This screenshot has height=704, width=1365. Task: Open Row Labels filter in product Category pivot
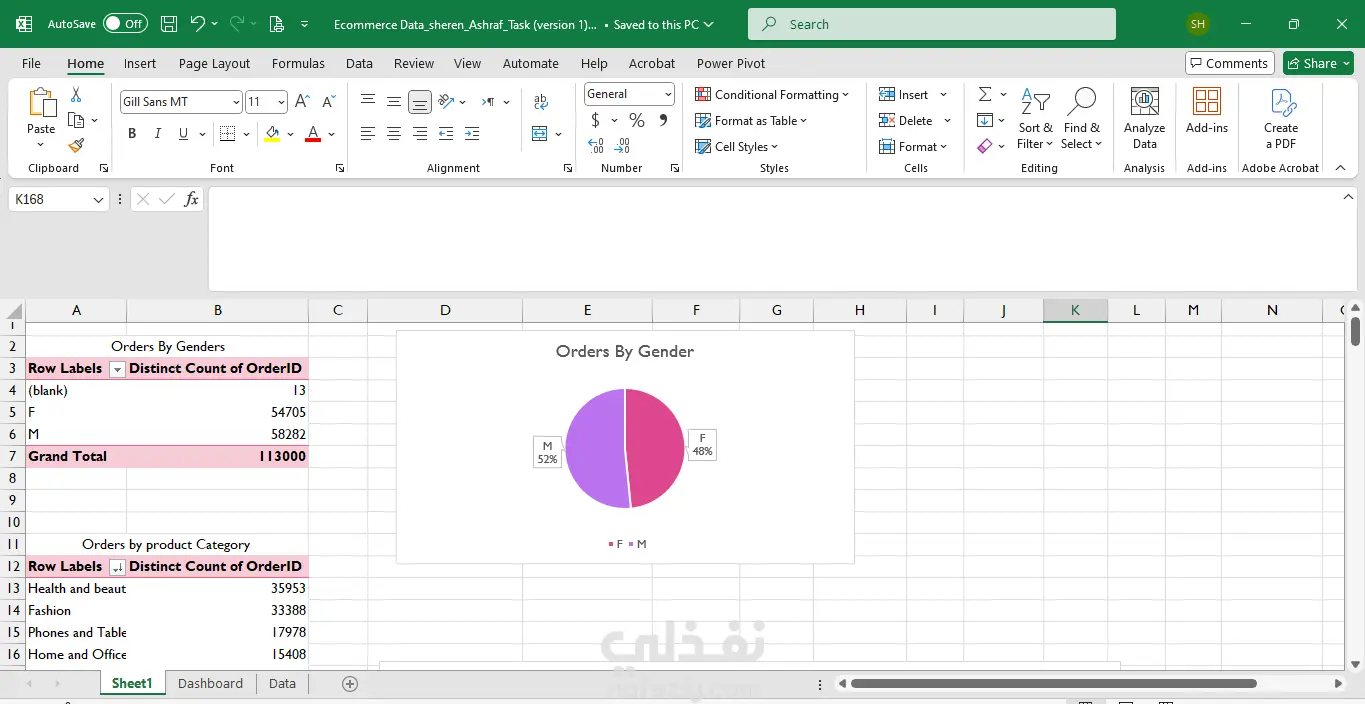click(117, 567)
